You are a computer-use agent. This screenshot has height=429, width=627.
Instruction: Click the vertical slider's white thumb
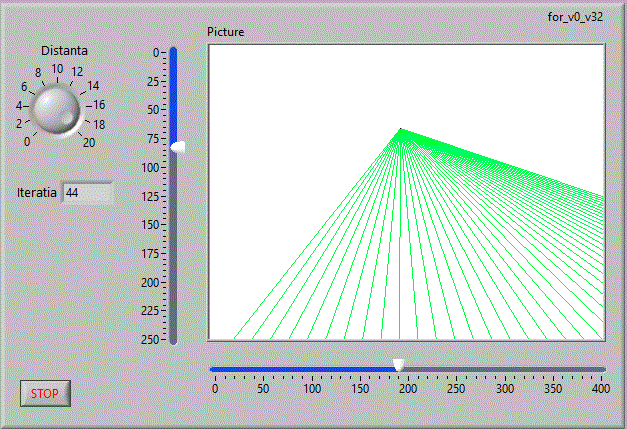(178, 147)
